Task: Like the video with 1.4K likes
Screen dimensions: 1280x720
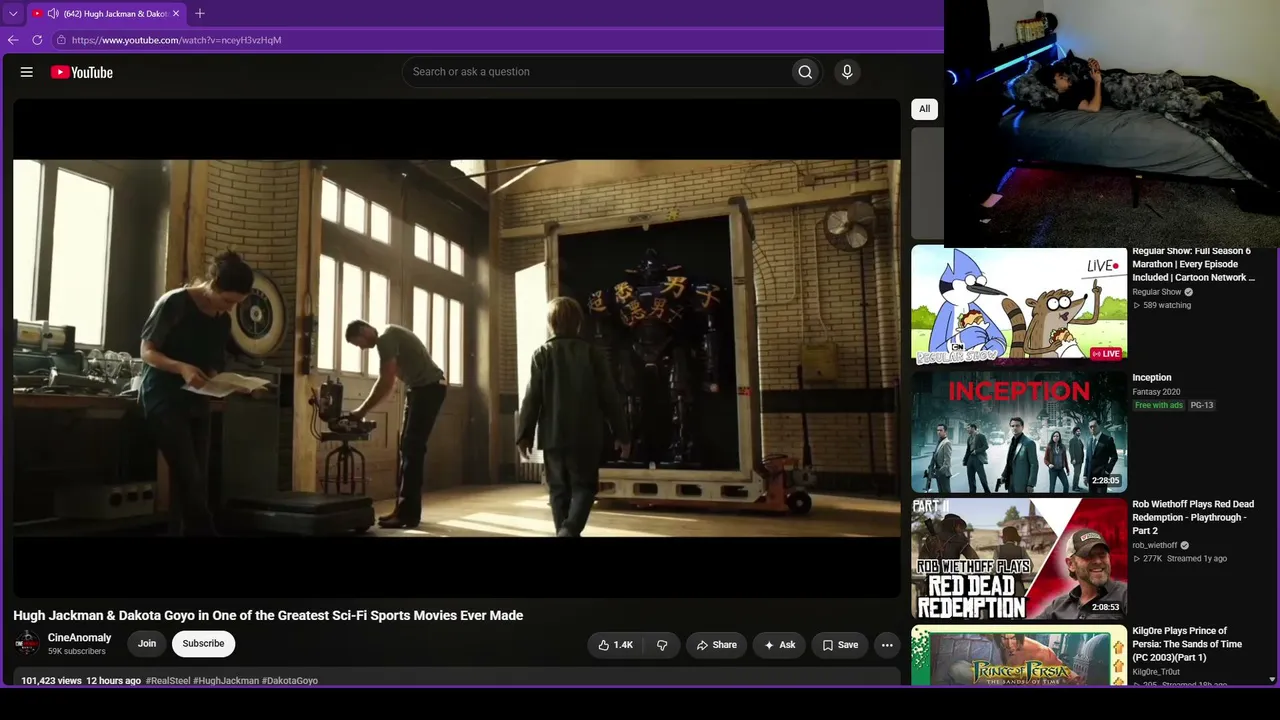Action: coord(616,645)
